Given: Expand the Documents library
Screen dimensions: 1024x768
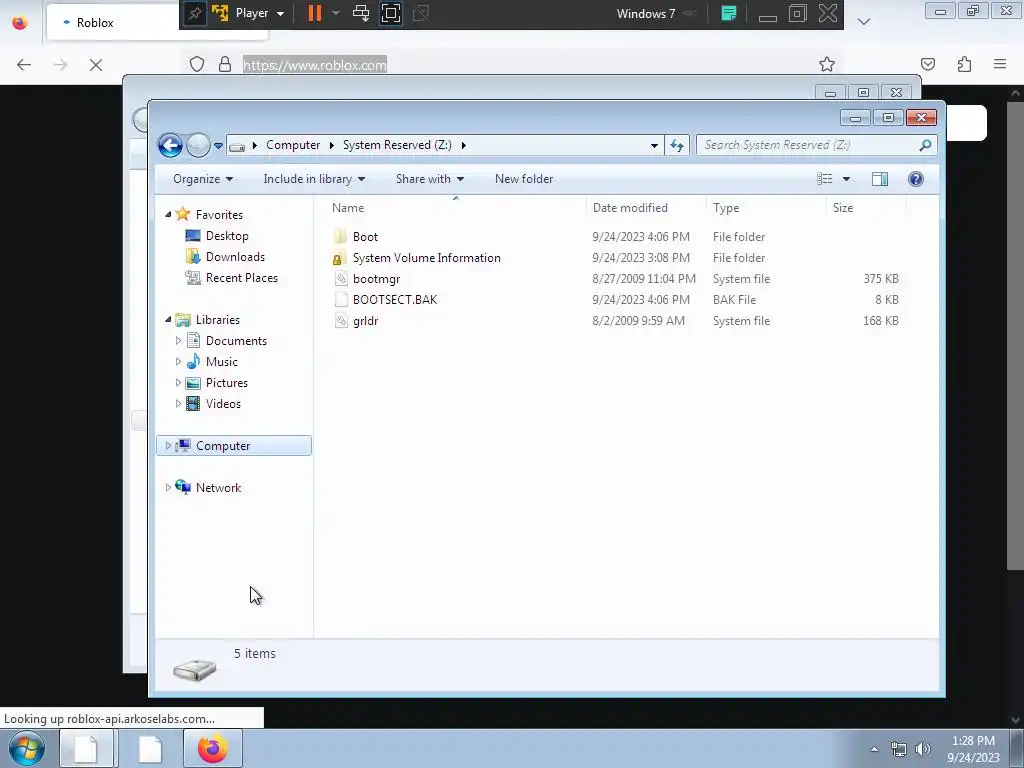Looking at the screenshot, I should click(178, 341).
